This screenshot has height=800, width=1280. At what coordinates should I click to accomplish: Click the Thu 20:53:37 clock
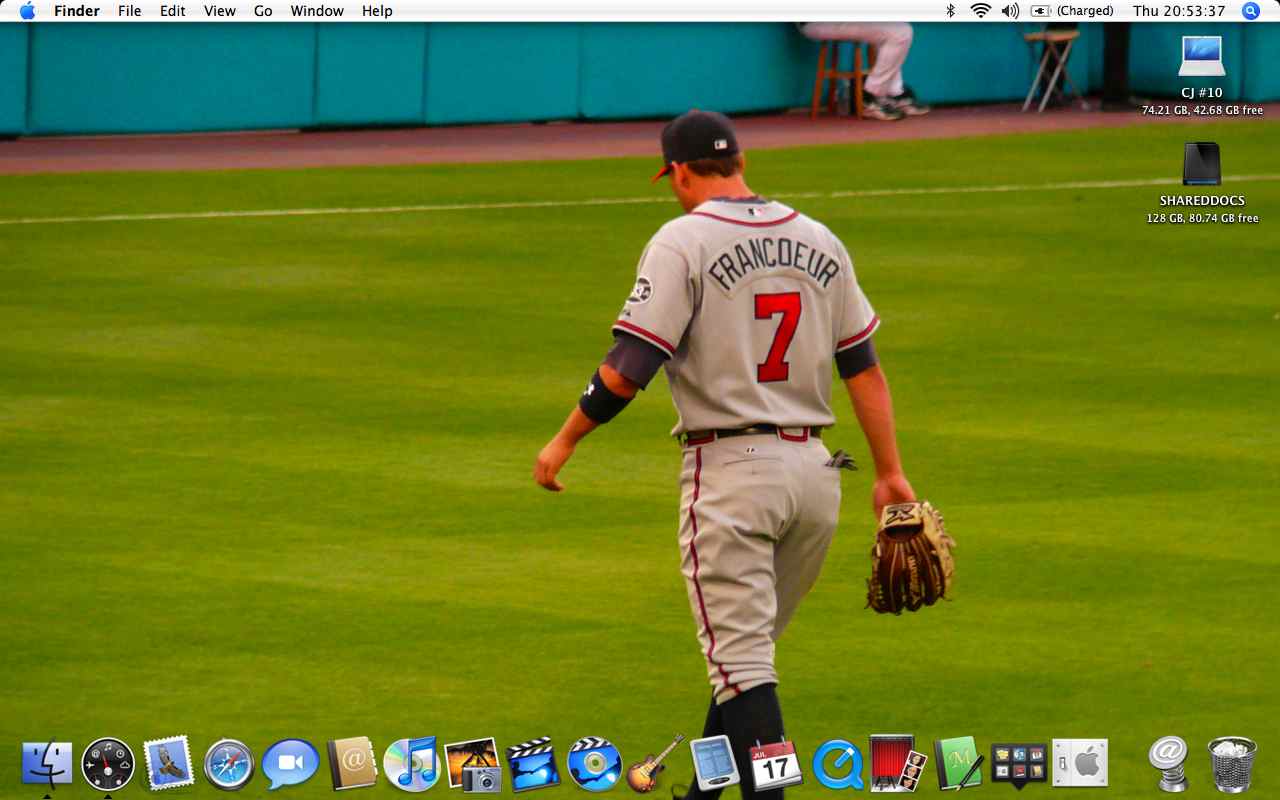click(1179, 11)
